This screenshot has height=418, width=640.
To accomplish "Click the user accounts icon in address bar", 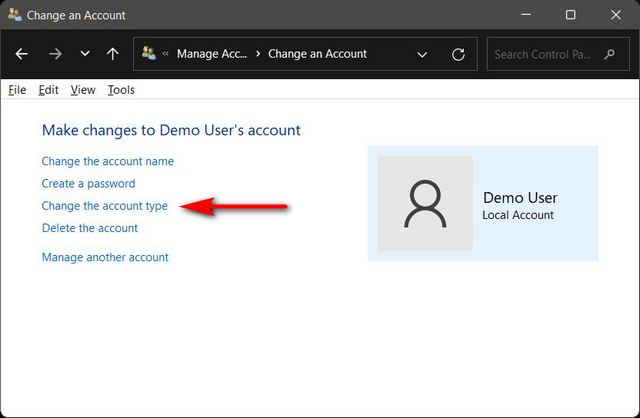I will pyautogui.click(x=149, y=54).
